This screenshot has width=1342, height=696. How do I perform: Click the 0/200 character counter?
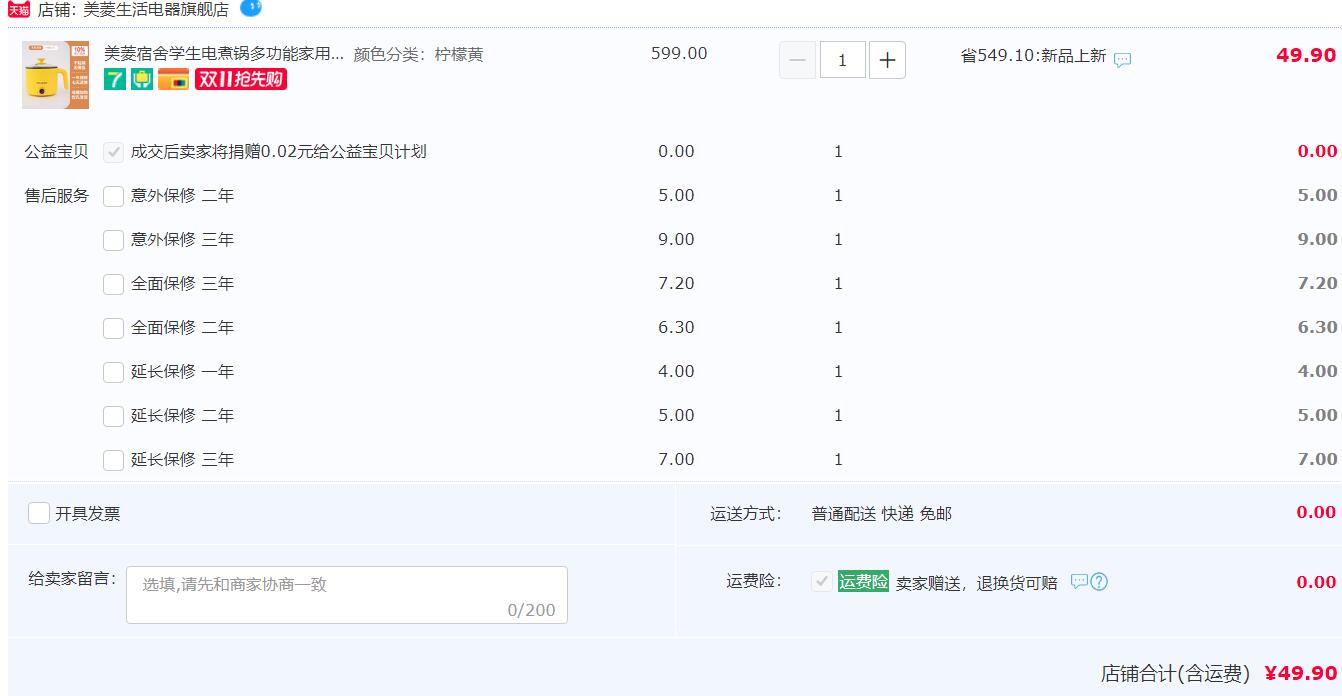point(531,610)
